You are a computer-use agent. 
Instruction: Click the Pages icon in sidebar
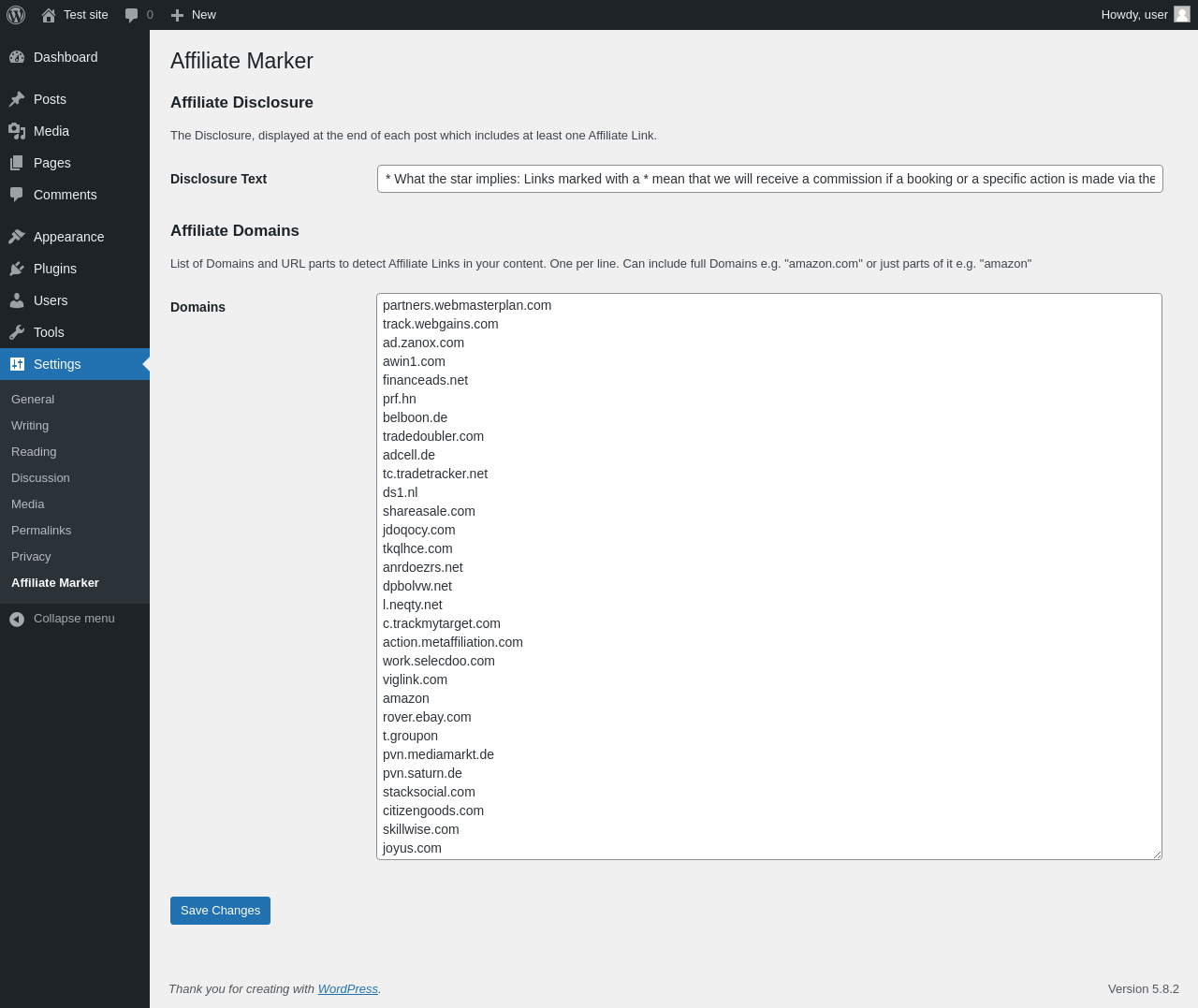(x=17, y=163)
